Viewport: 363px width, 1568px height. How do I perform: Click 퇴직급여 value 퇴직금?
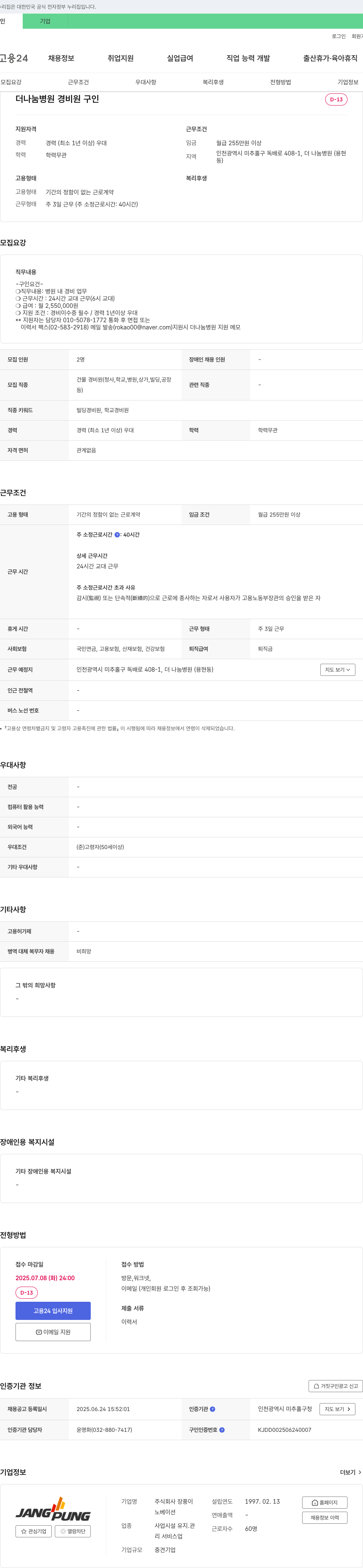tap(265, 649)
